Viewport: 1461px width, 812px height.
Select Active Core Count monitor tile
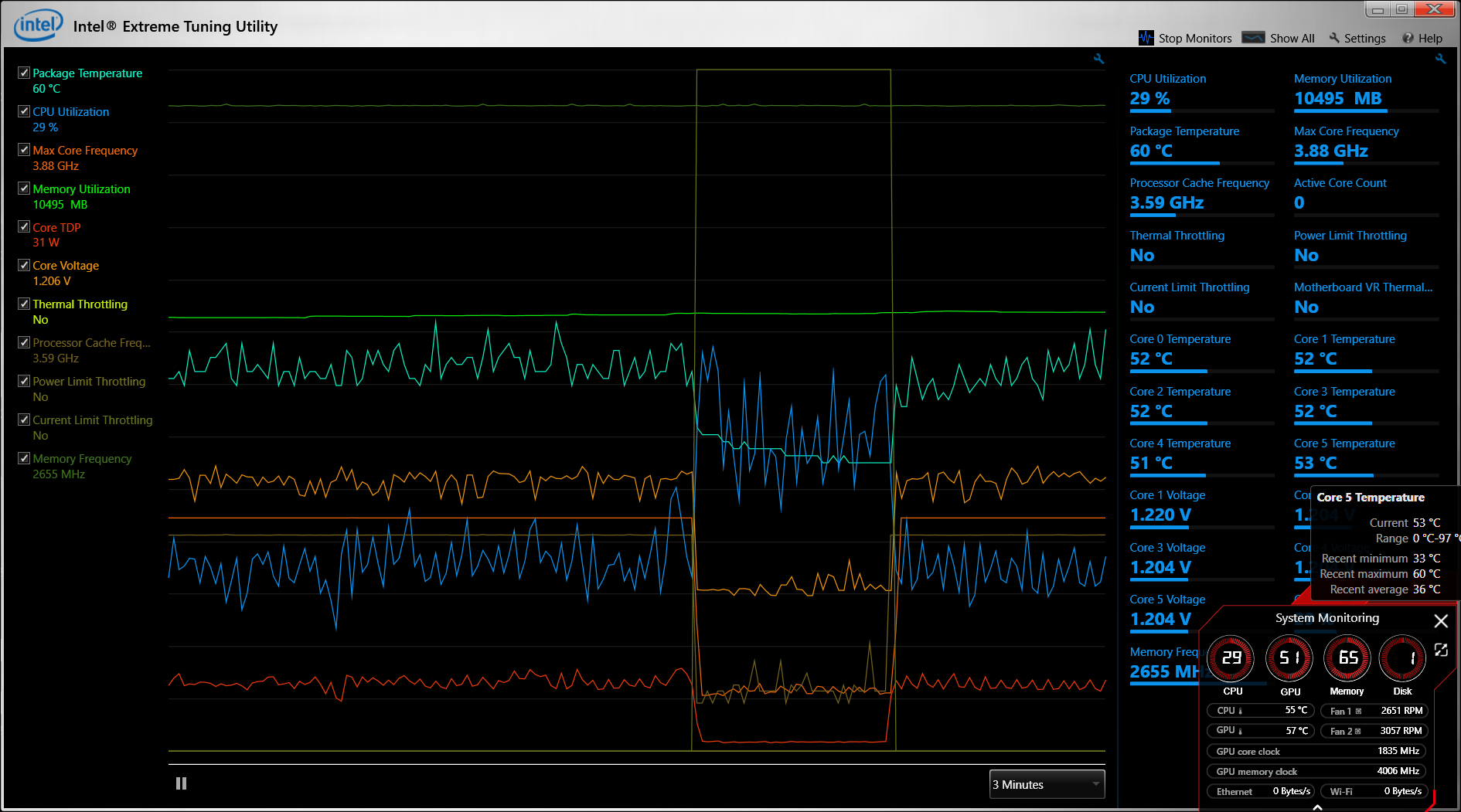point(1367,196)
